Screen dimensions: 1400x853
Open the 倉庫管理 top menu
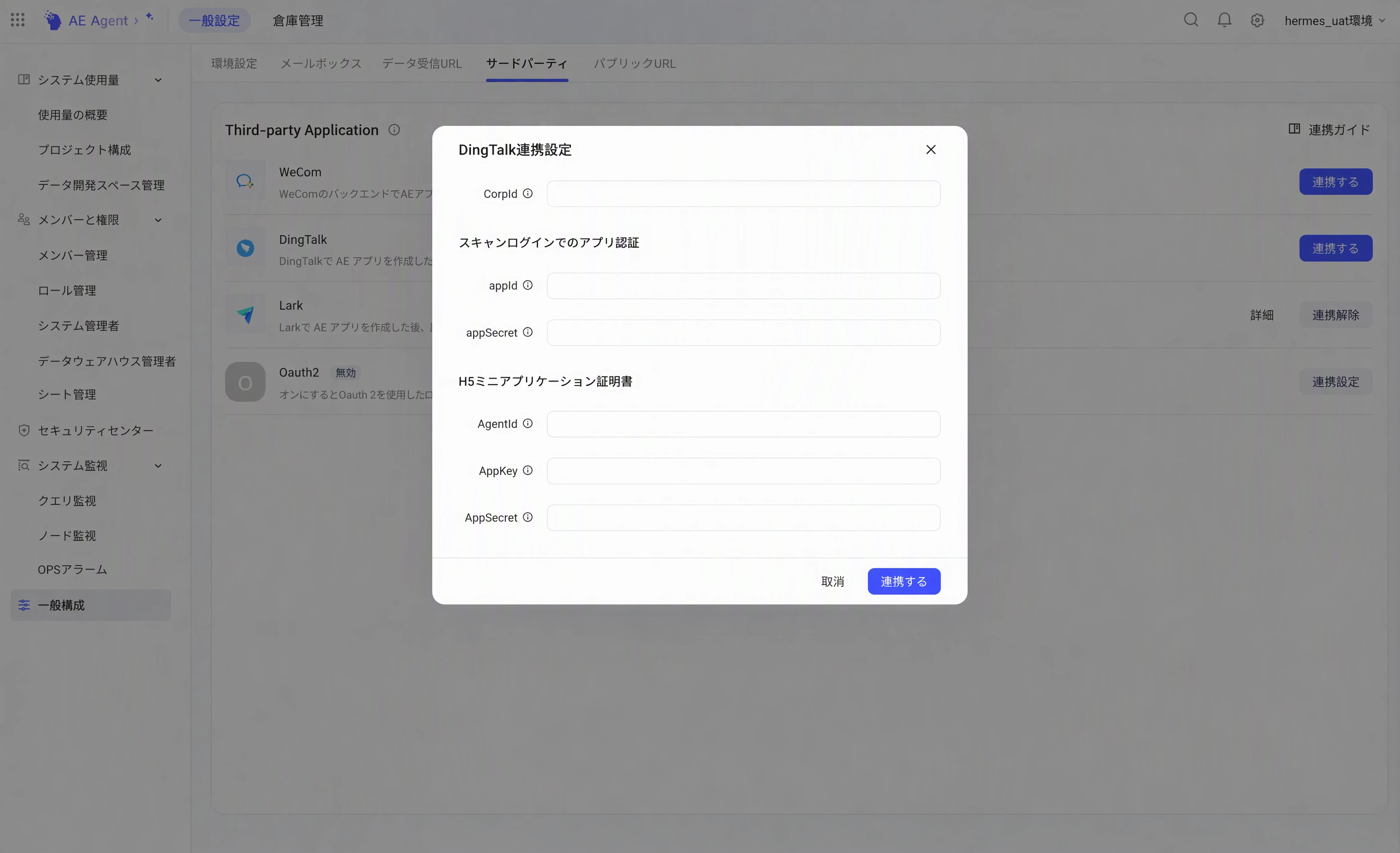(298, 21)
